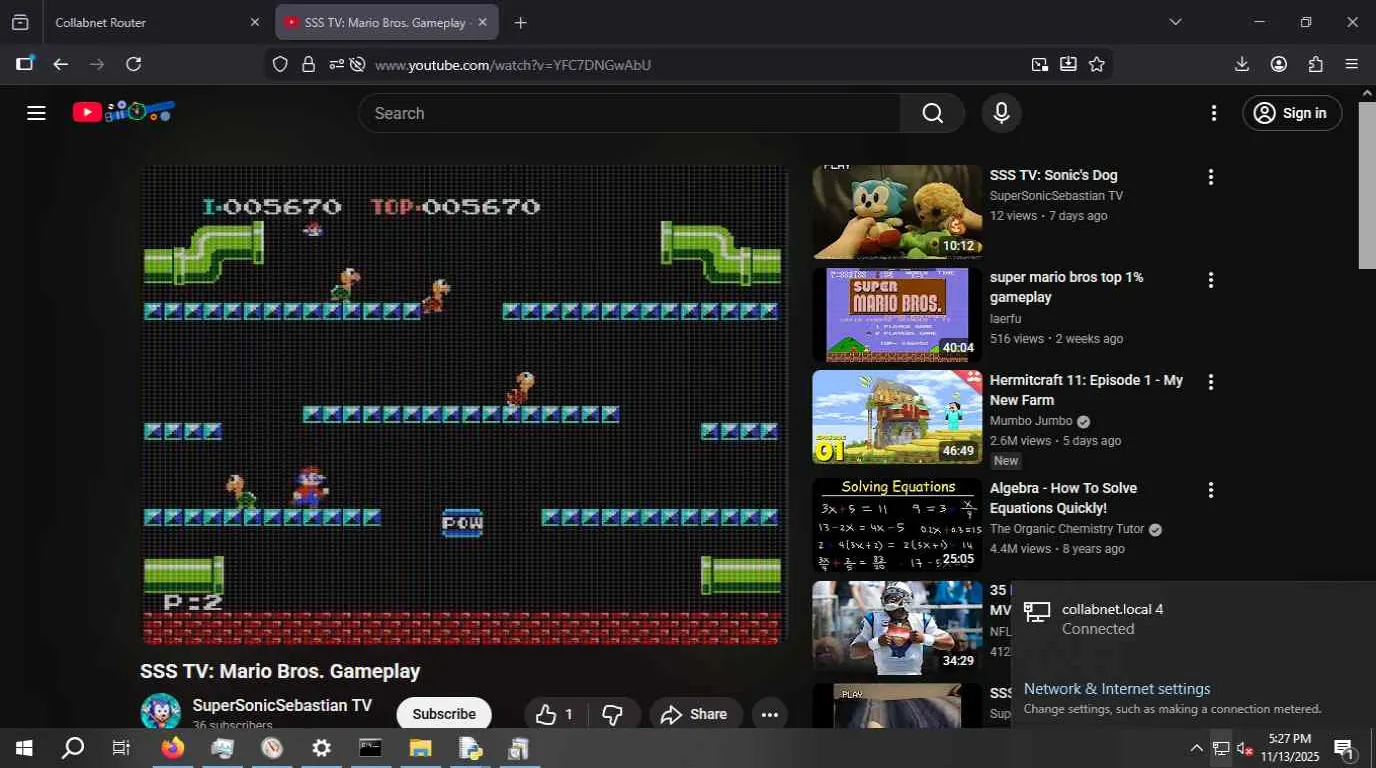This screenshot has height=768, width=1376.
Task: Open the 'SSS TV: Sonic's Dog' title link
Action: click(1054, 175)
